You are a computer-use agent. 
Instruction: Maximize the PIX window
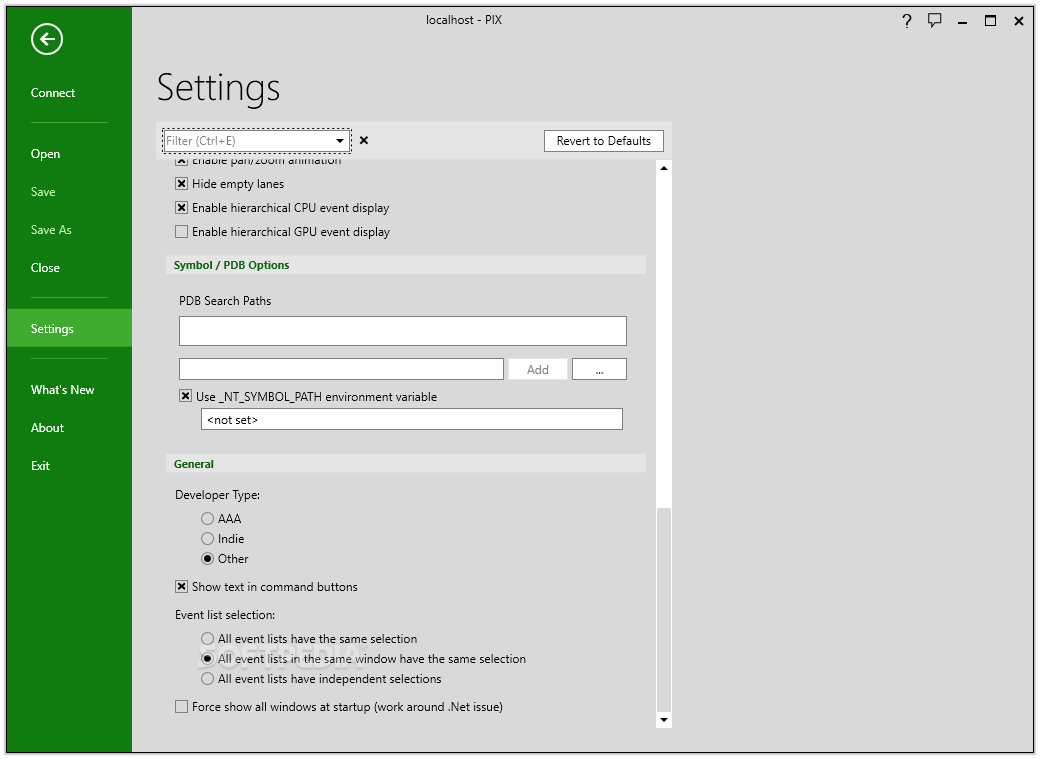[x=990, y=21]
